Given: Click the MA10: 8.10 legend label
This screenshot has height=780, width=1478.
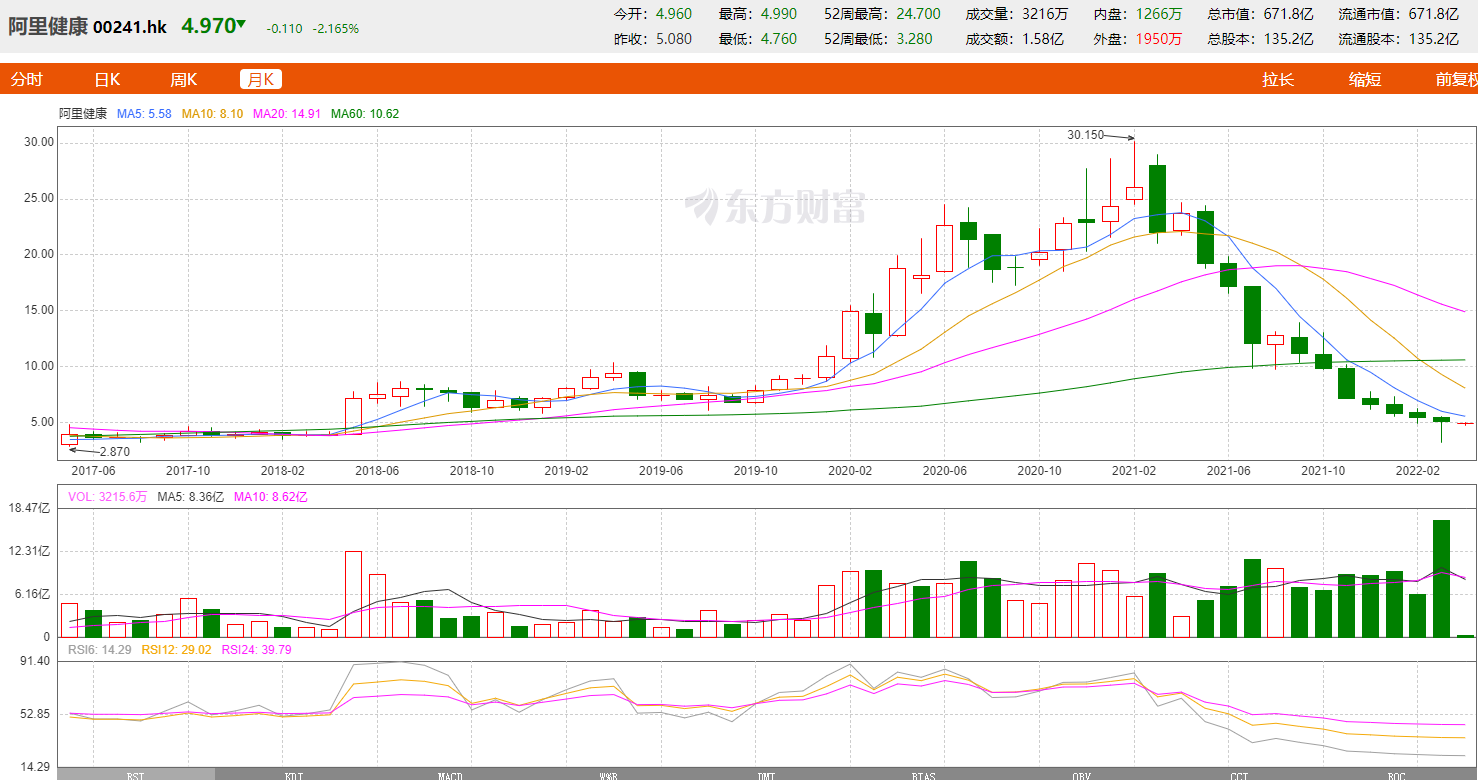Looking at the screenshot, I should pos(213,114).
